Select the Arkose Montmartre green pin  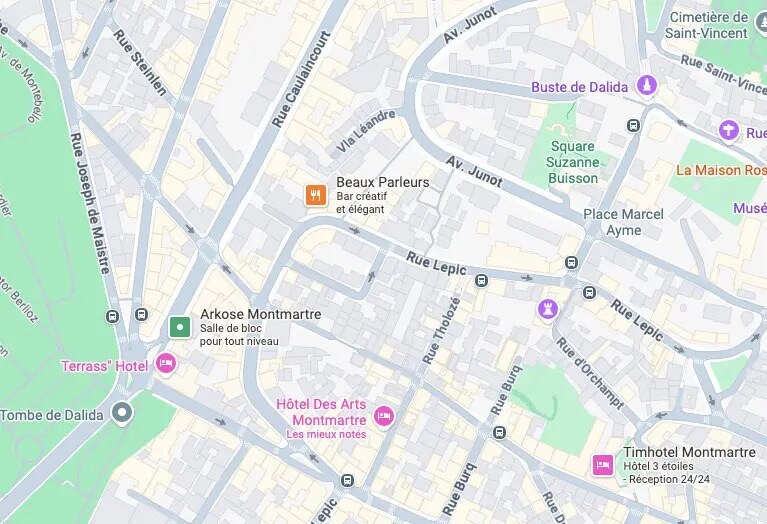(x=180, y=327)
